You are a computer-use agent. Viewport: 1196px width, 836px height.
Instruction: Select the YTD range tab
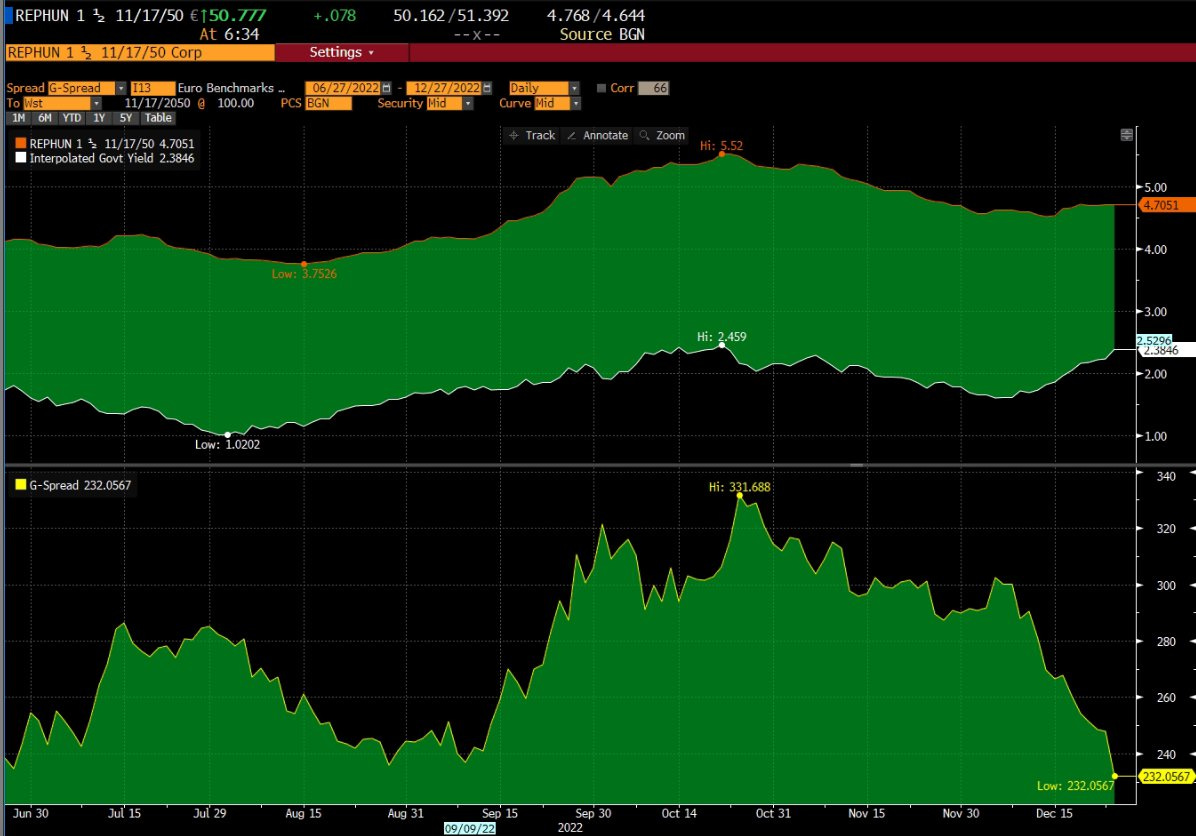tap(72, 118)
